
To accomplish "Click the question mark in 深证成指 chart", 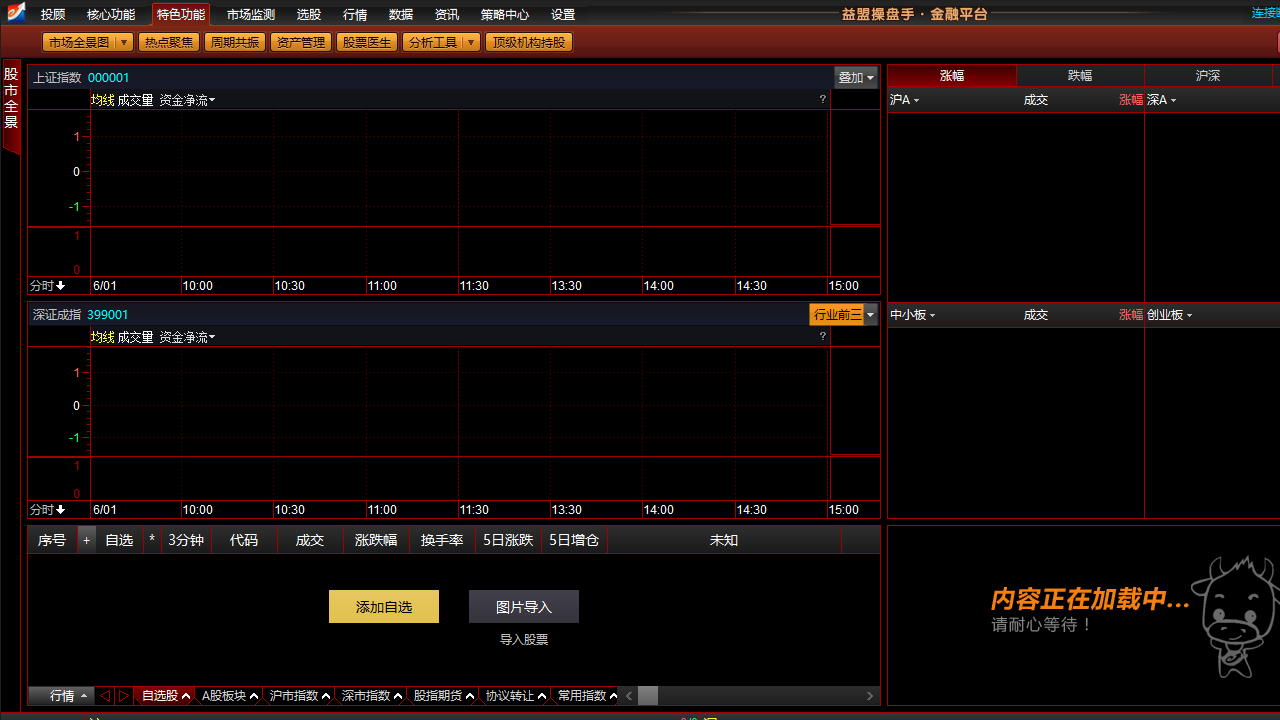I will (x=823, y=336).
